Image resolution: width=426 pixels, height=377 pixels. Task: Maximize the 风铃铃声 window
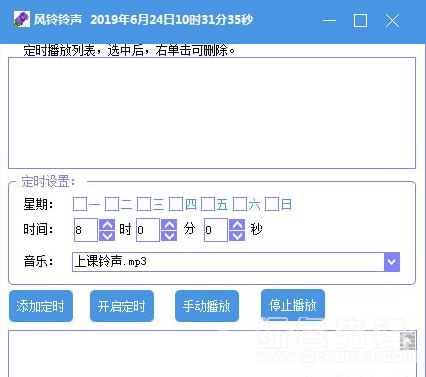pyautogui.click(x=360, y=20)
